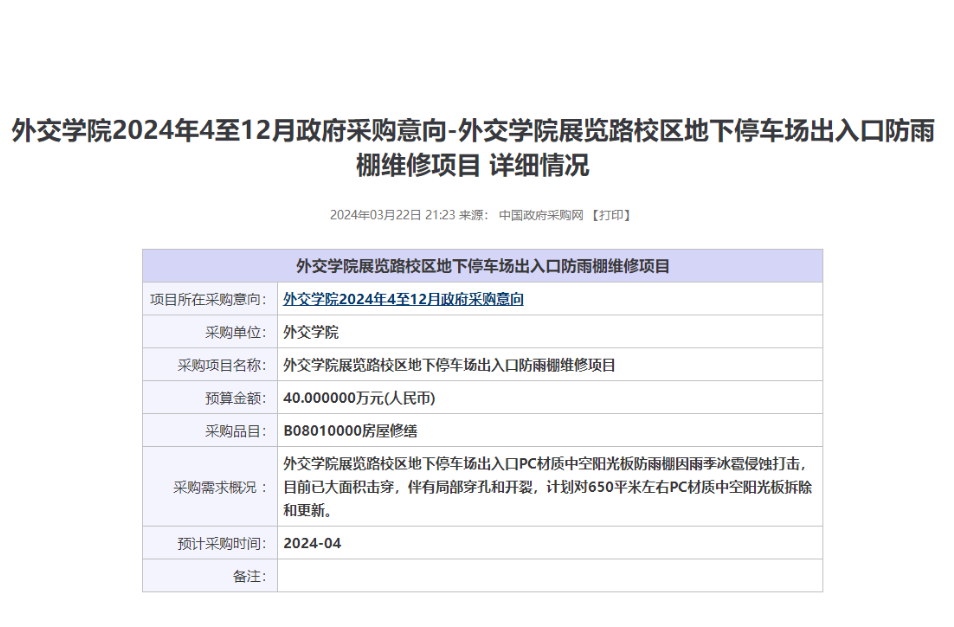Click the 中国政府采购网 source text
This screenshot has height=627, width=954.
click(540, 215)
